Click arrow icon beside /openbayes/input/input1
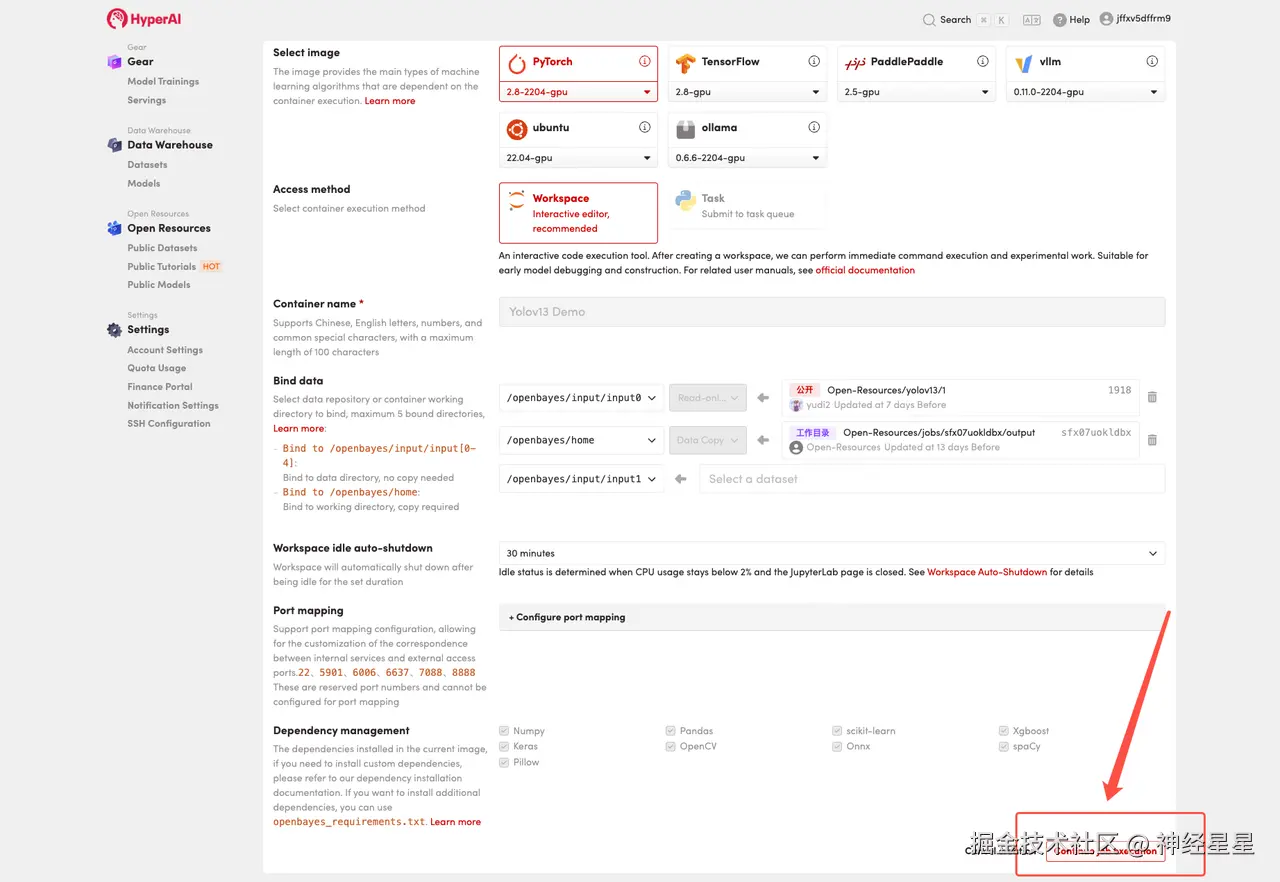 681,479
